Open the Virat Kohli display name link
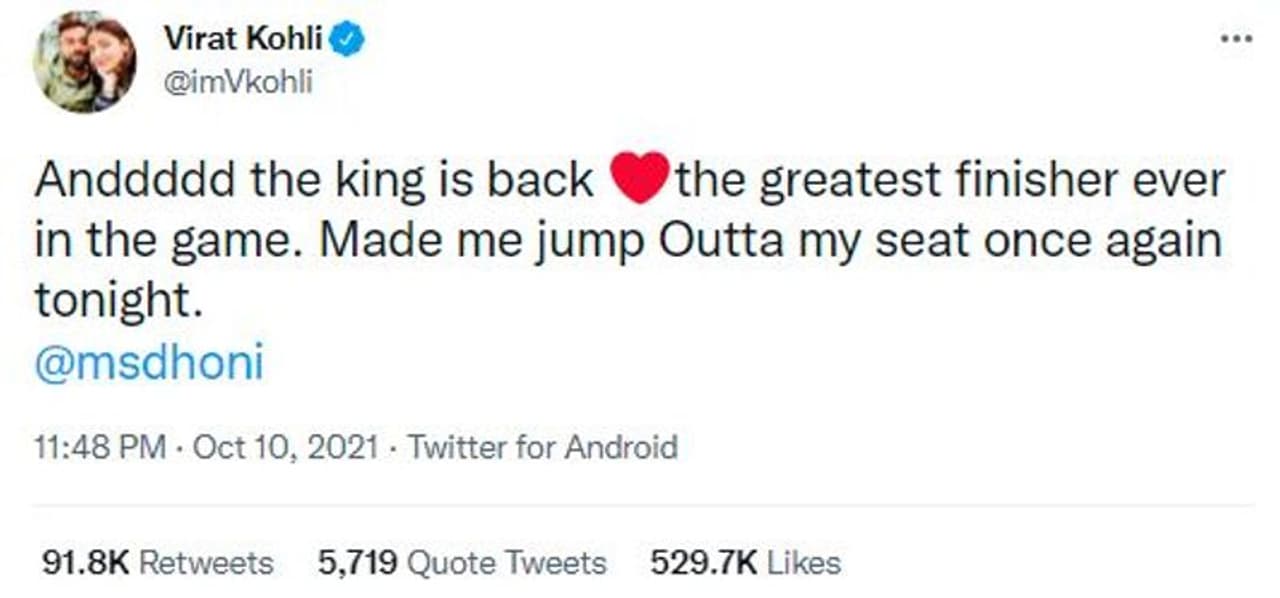Screen dimensions: 1280x598 point(245,40)
